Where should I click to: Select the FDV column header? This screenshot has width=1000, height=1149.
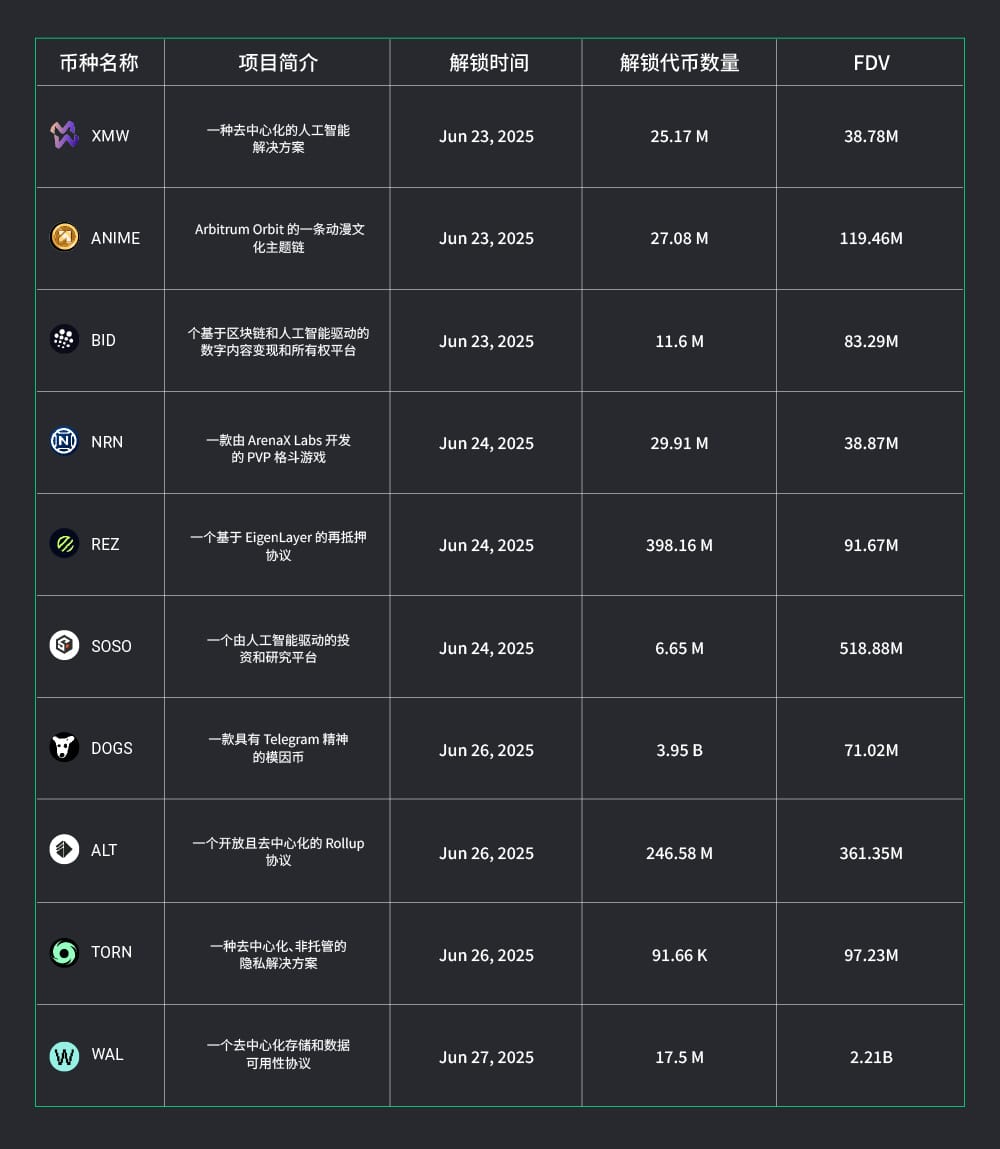(x=871, y=63)
